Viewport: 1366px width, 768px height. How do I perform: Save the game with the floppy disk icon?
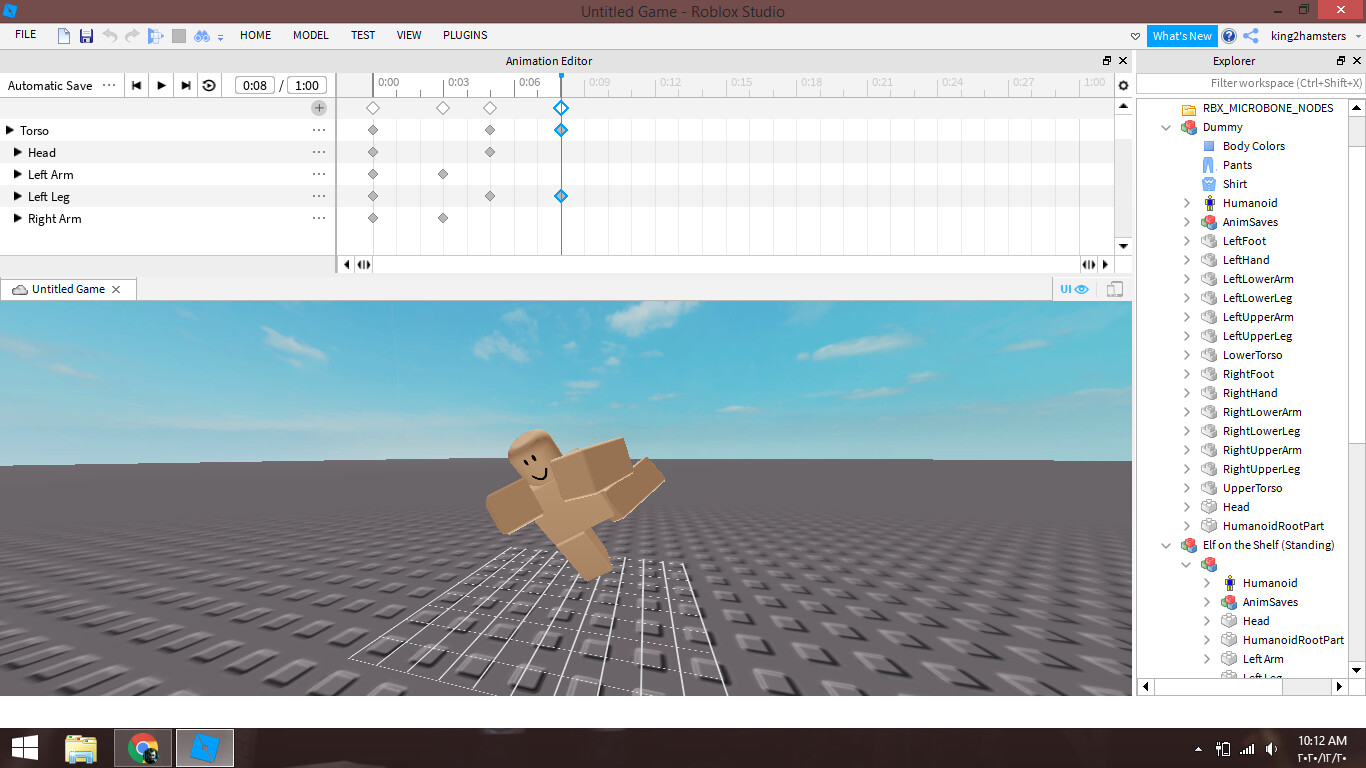point(86,36)
